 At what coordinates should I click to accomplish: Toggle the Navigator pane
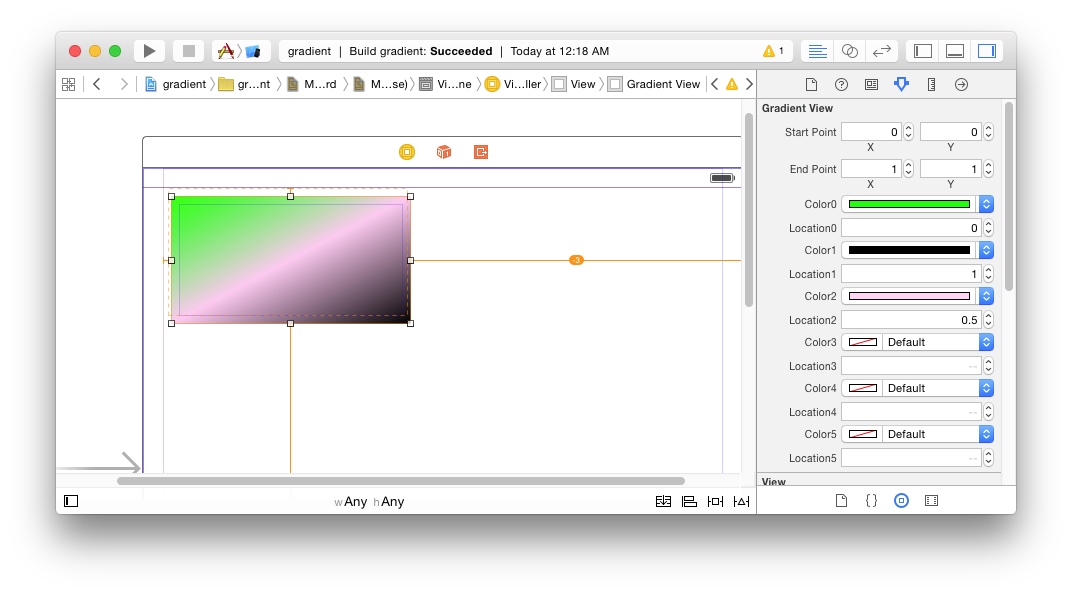pos(923,51)
